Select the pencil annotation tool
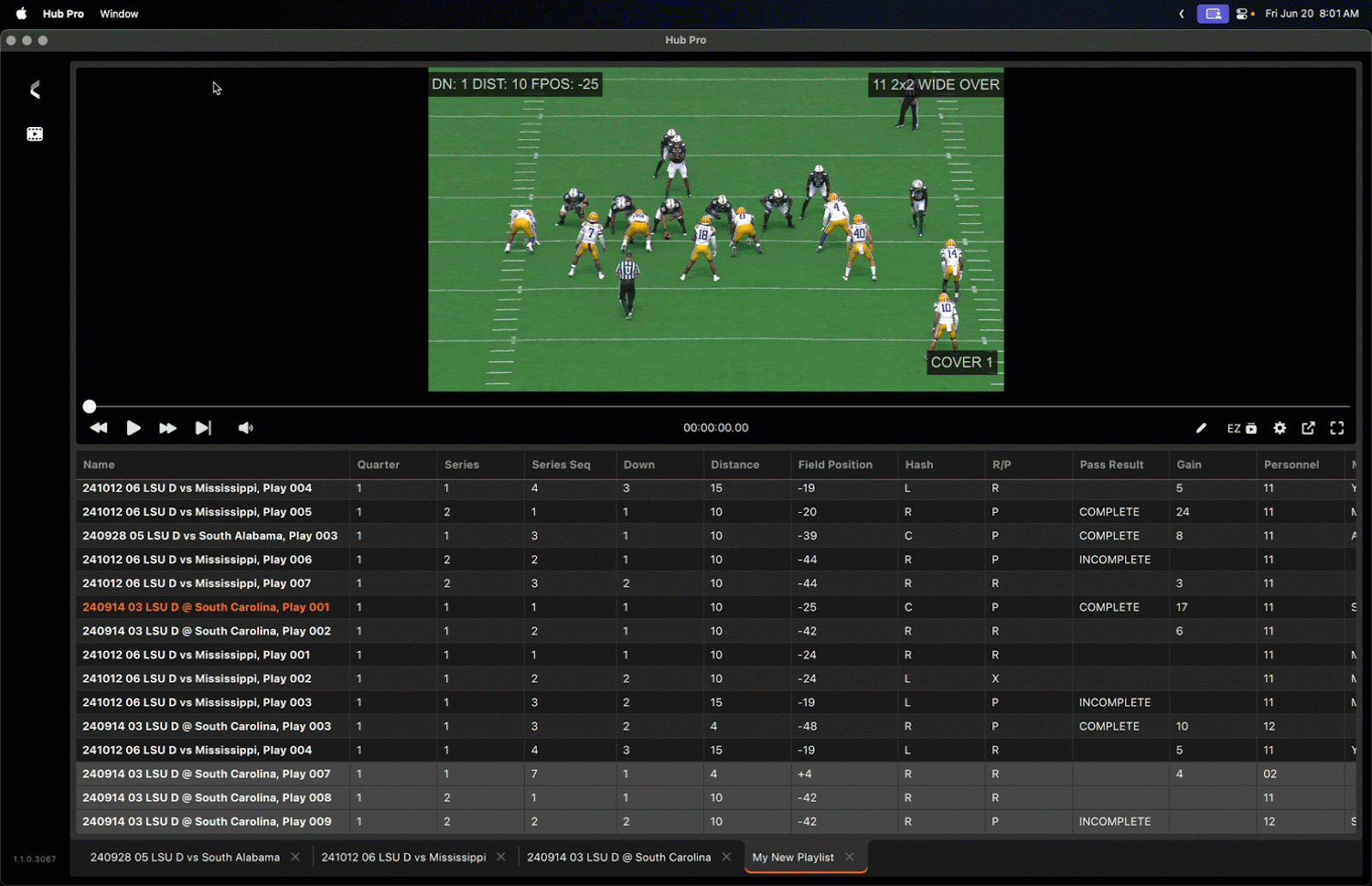 click(x=1200, y=427)
